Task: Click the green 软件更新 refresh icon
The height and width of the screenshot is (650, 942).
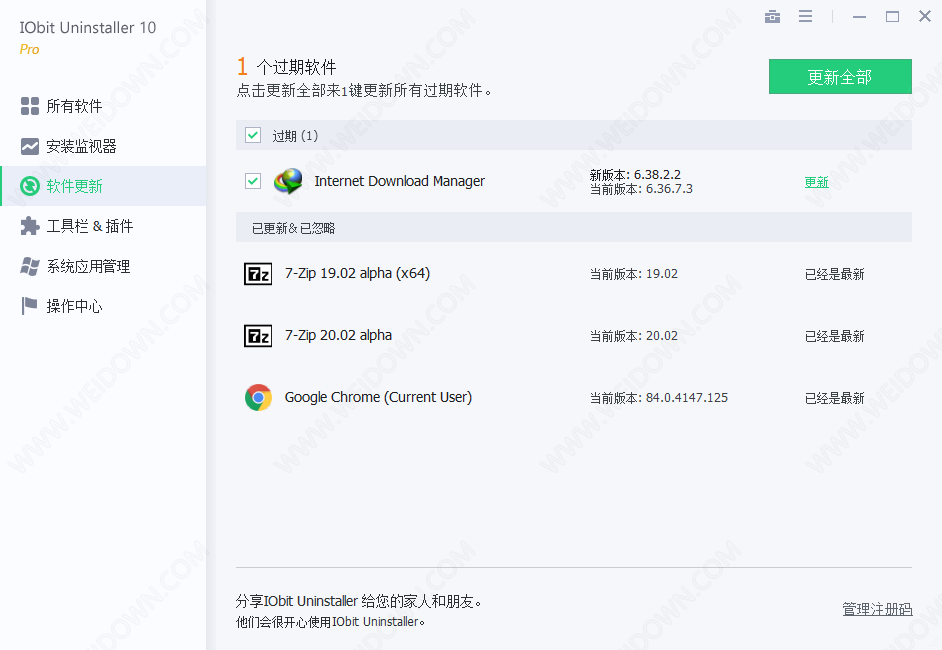Action: pos(29,186)
